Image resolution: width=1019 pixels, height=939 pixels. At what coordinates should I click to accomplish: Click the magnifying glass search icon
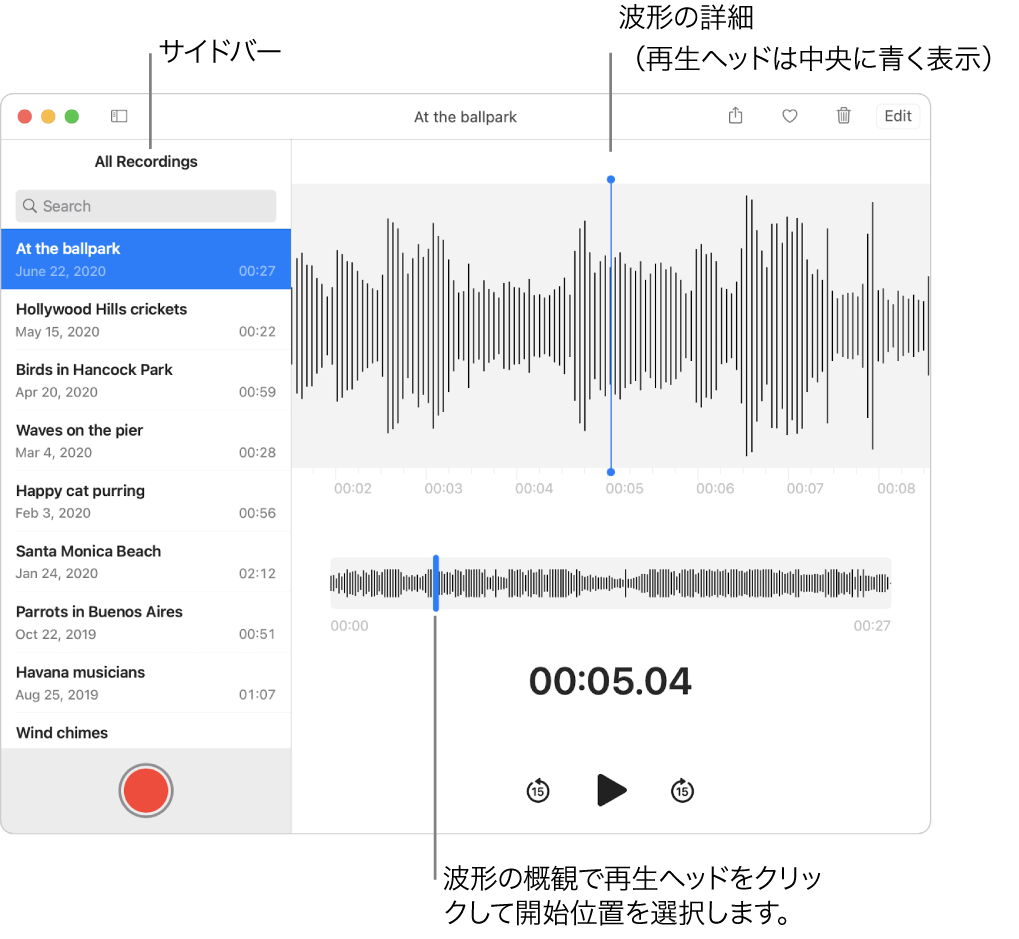(29, 206)
